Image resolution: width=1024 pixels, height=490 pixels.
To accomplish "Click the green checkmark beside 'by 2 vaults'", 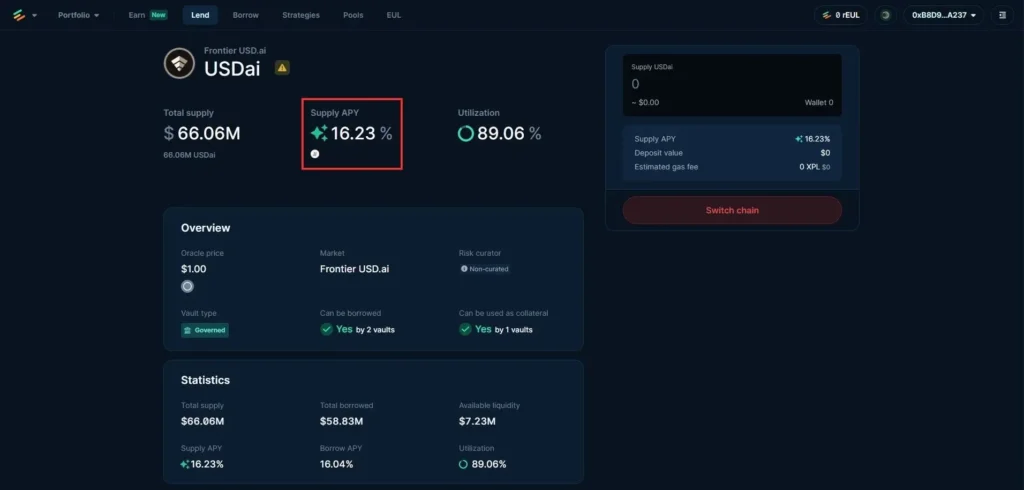I will pos(326,329).
